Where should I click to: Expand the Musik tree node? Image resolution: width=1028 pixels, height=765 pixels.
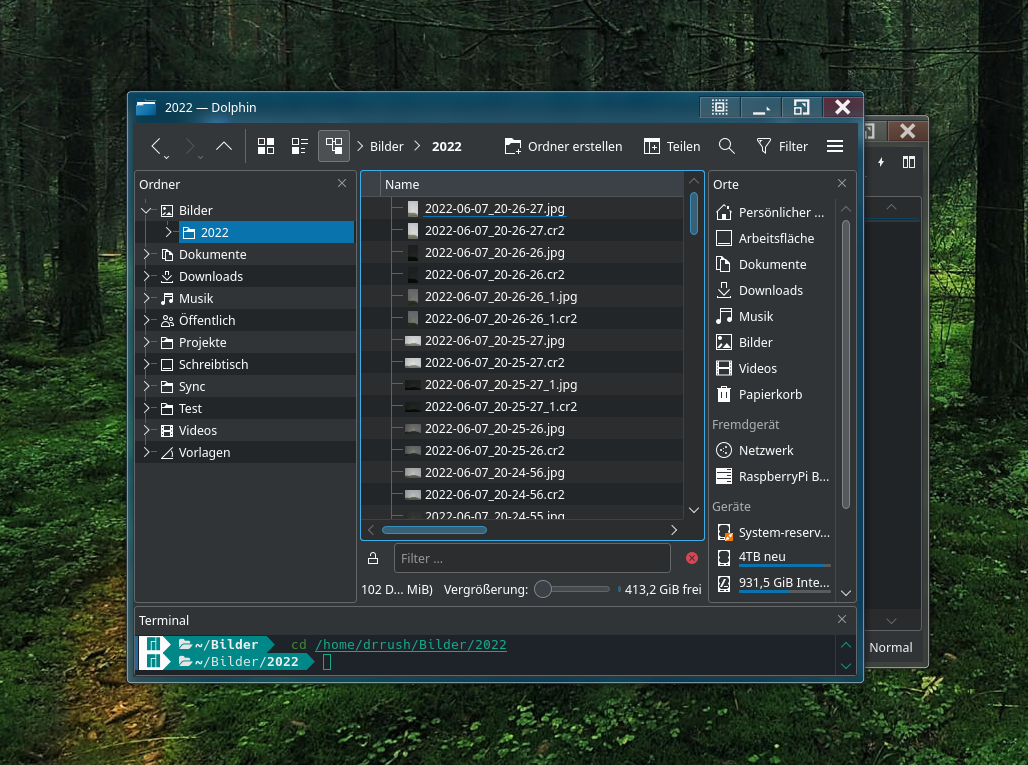(146, 298)
